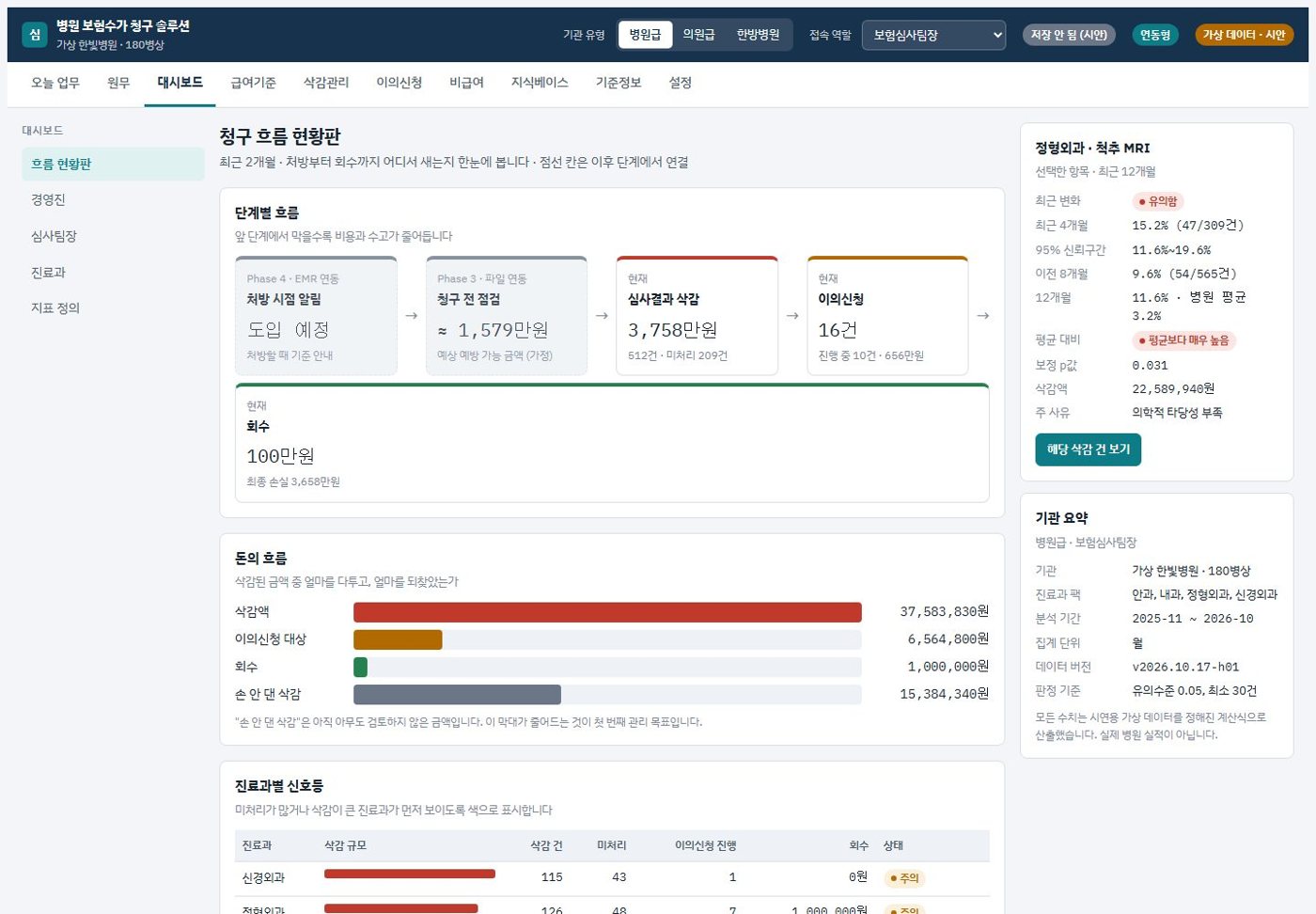The image size is (1316, 914).
Task: Click the 청구 전 점검 stage card
Action: pos(507,316)
